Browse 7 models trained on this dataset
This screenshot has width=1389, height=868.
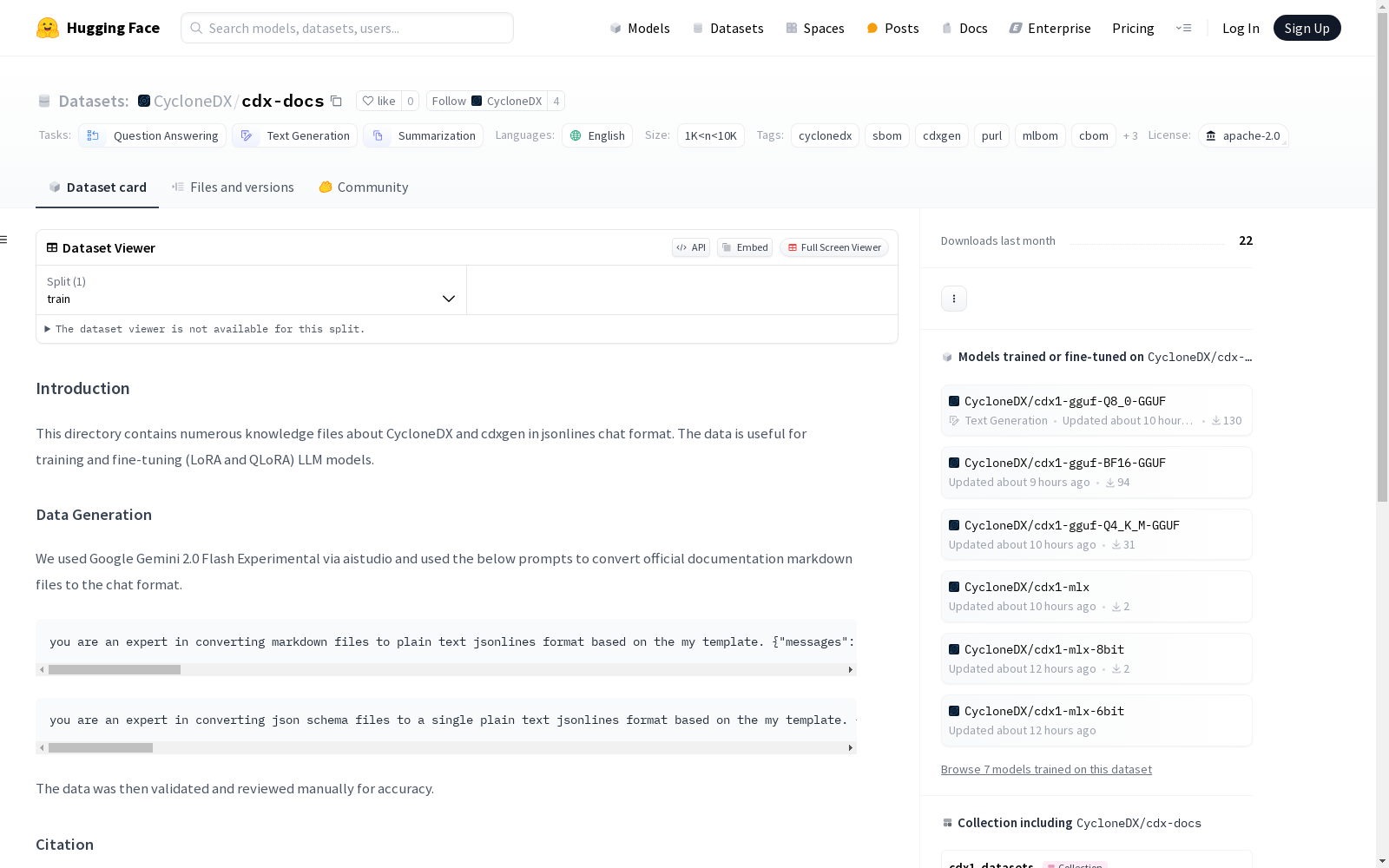tap(1046, 769)
